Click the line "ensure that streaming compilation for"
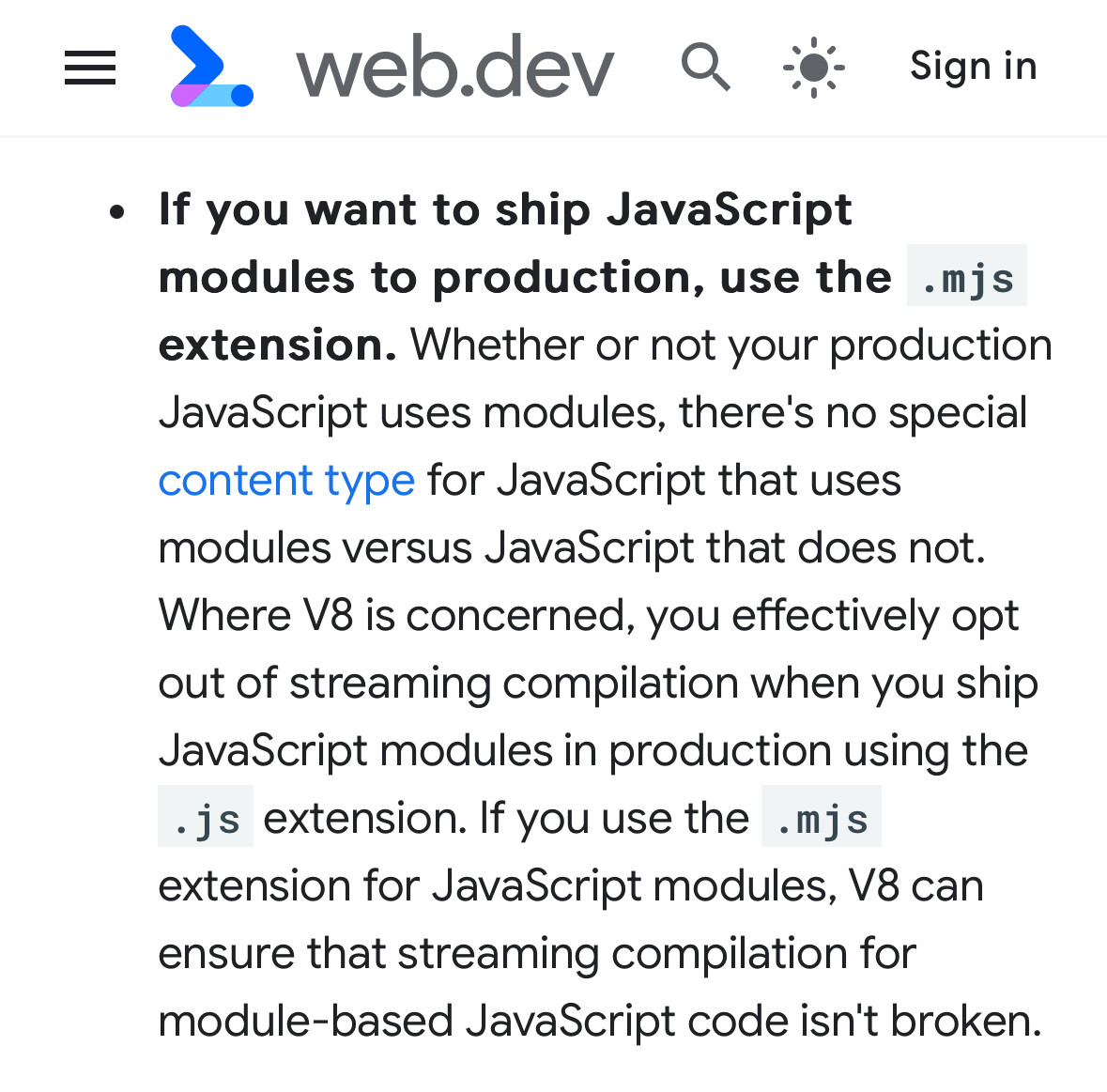The image size is (1107, 1092). click(x=537, y=954)
